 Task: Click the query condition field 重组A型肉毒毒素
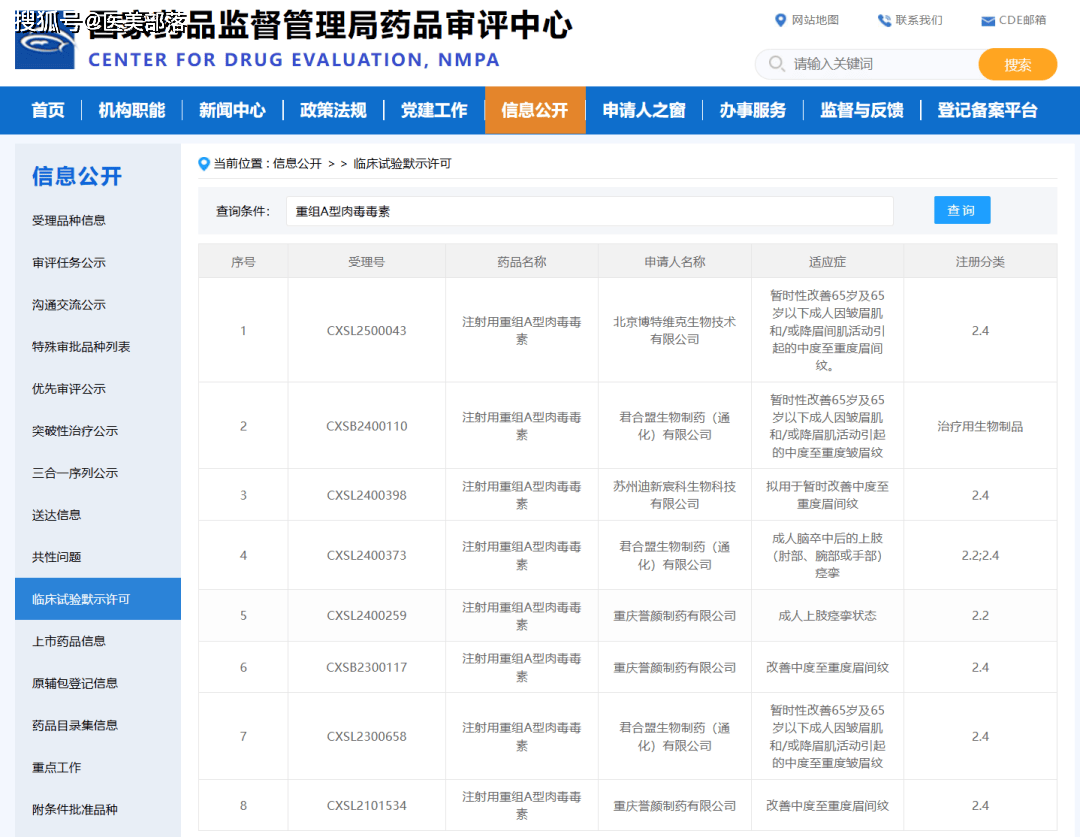pyautogui.click(x=590, y=211)
